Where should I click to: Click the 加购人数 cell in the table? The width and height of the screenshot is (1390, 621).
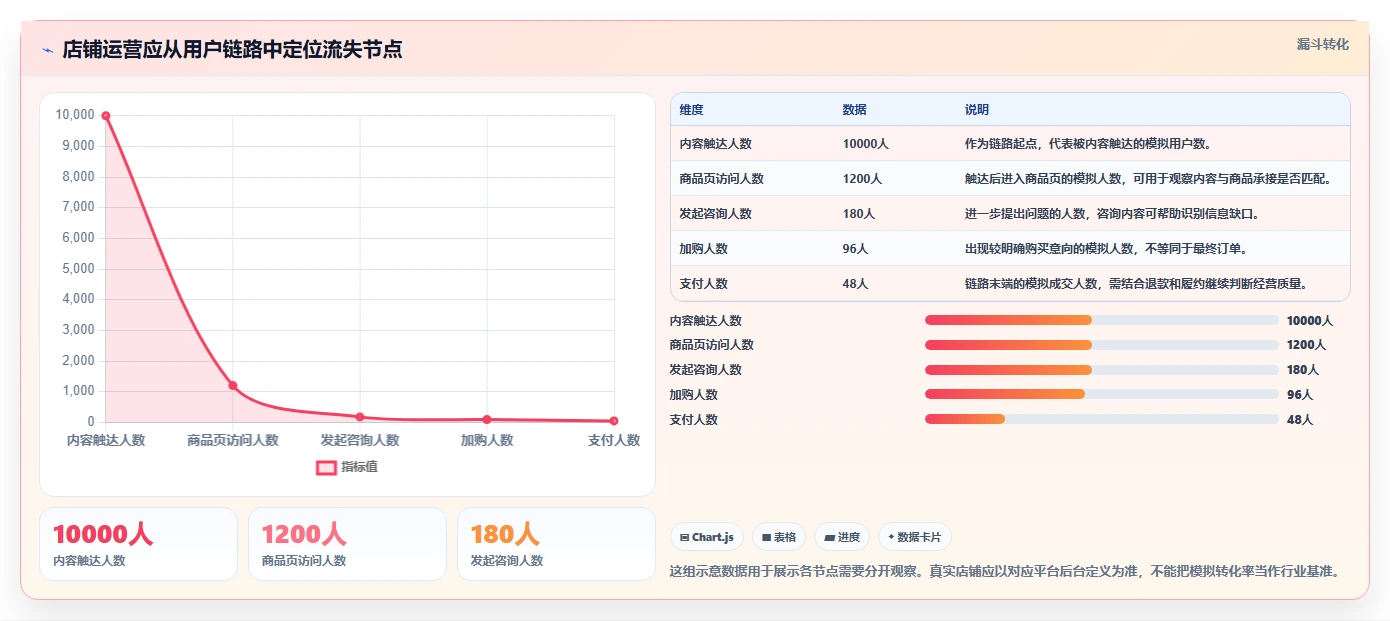pyautogui.click(x=704, y=249)
